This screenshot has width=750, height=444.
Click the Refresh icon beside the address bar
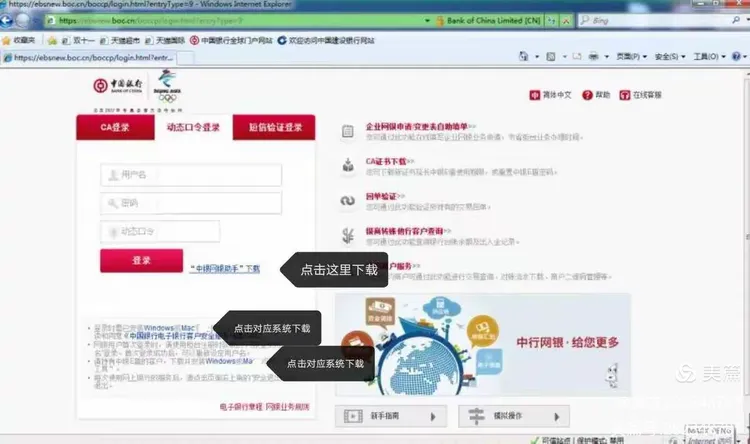click(551, 21)
